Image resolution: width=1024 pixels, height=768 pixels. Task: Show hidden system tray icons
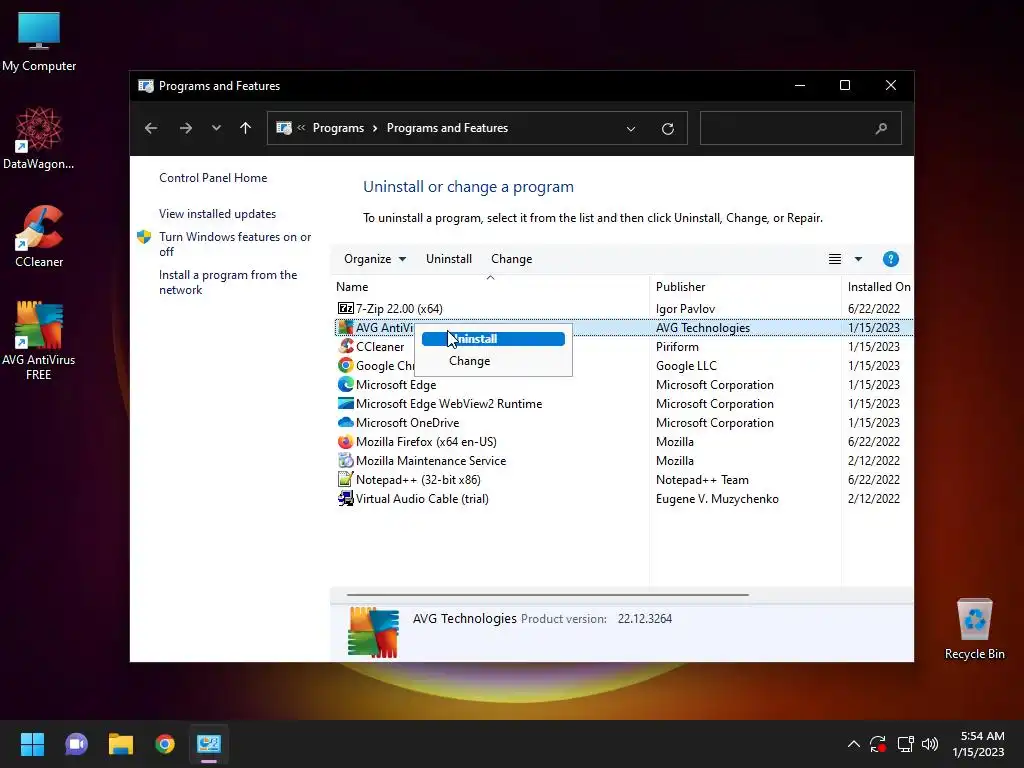tap(854, 744)
